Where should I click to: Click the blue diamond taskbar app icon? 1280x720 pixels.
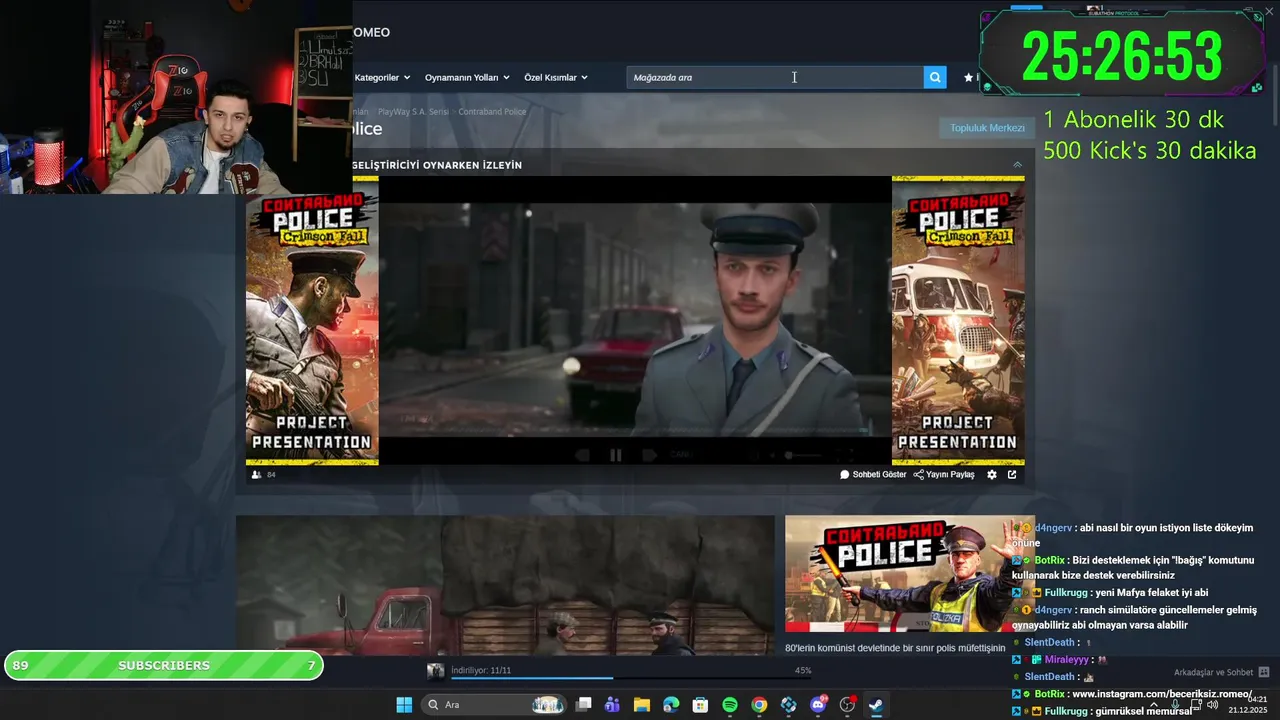pyautogui.click(x=789, y=705)
